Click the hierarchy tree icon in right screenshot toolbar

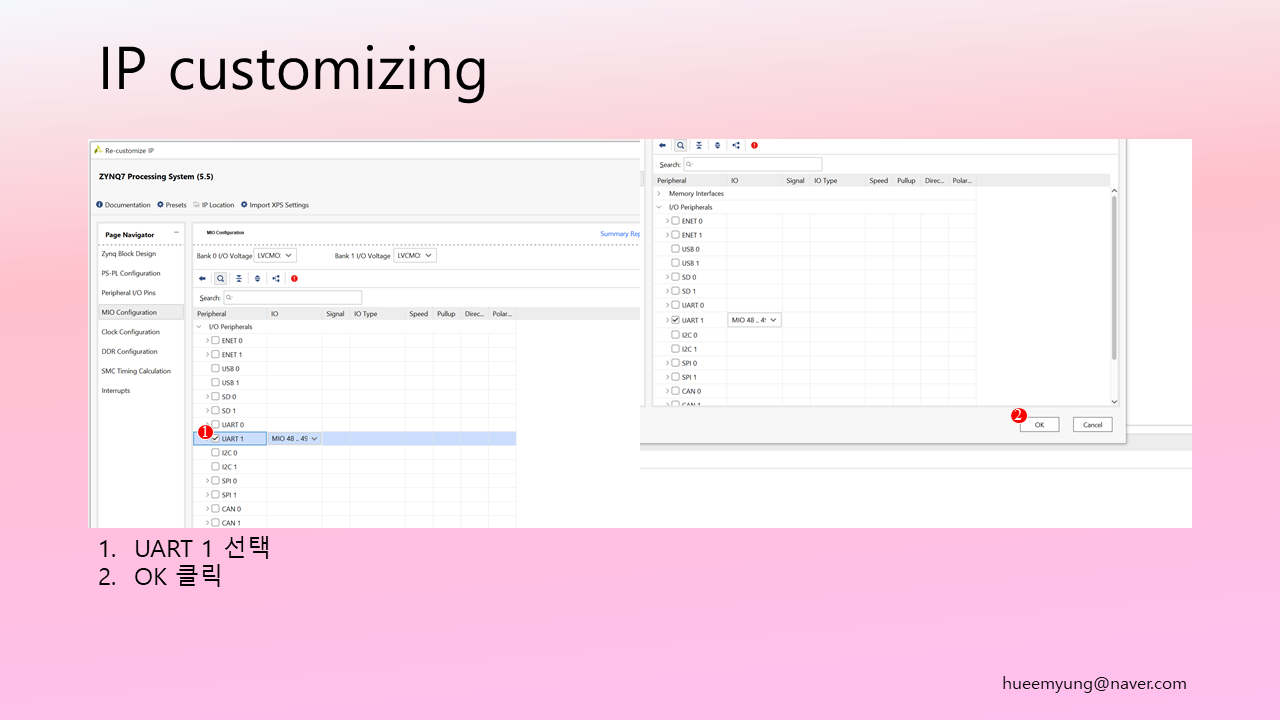(736, 145)
